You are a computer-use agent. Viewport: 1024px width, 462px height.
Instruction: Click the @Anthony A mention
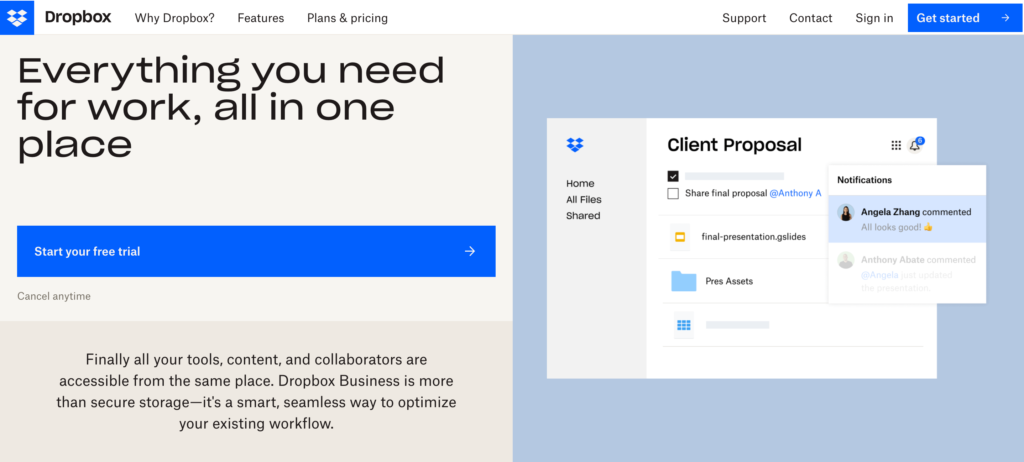click(x=795, y=193)
